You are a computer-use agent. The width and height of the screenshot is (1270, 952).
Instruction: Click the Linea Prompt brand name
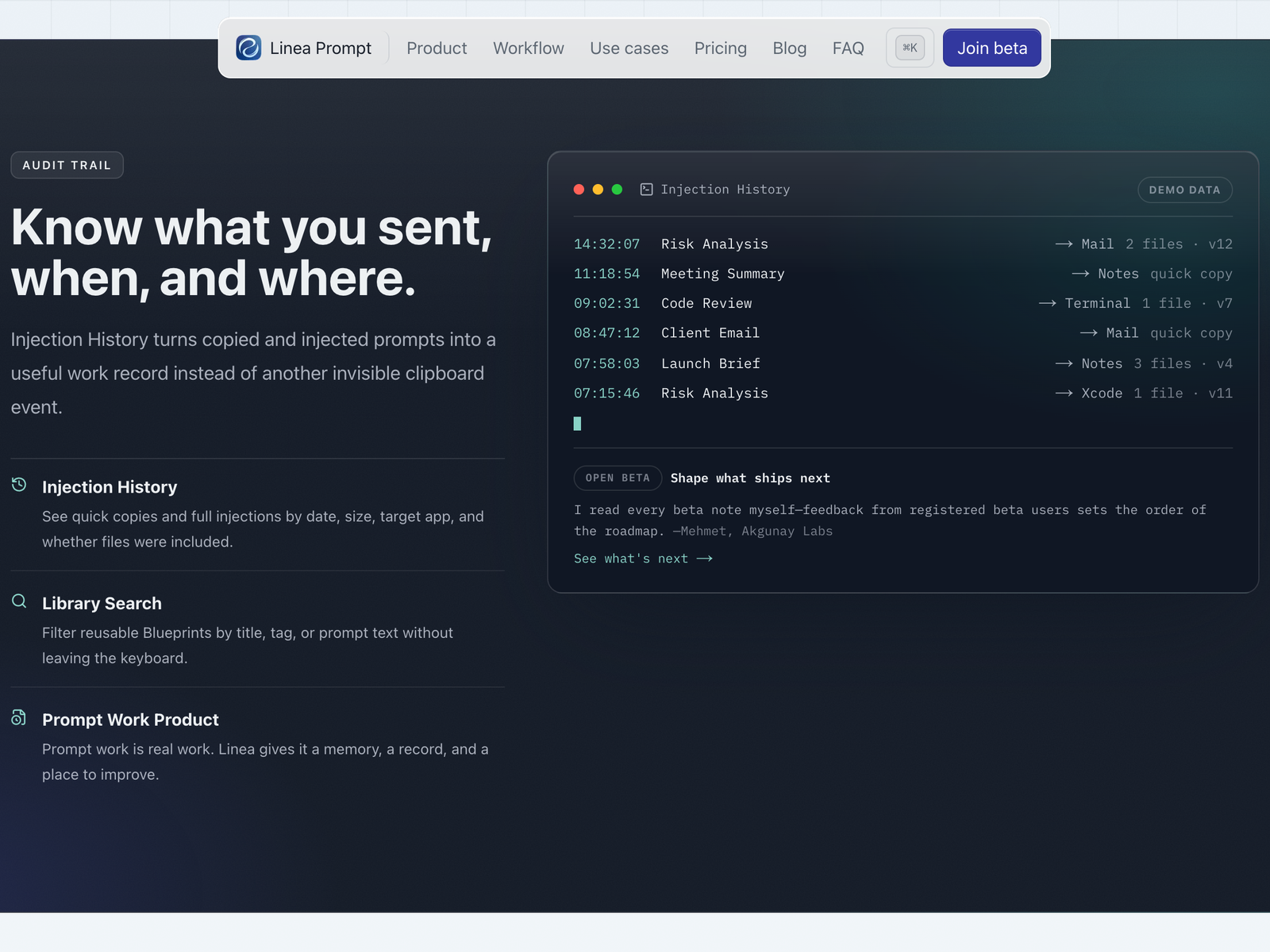(321, 48)
